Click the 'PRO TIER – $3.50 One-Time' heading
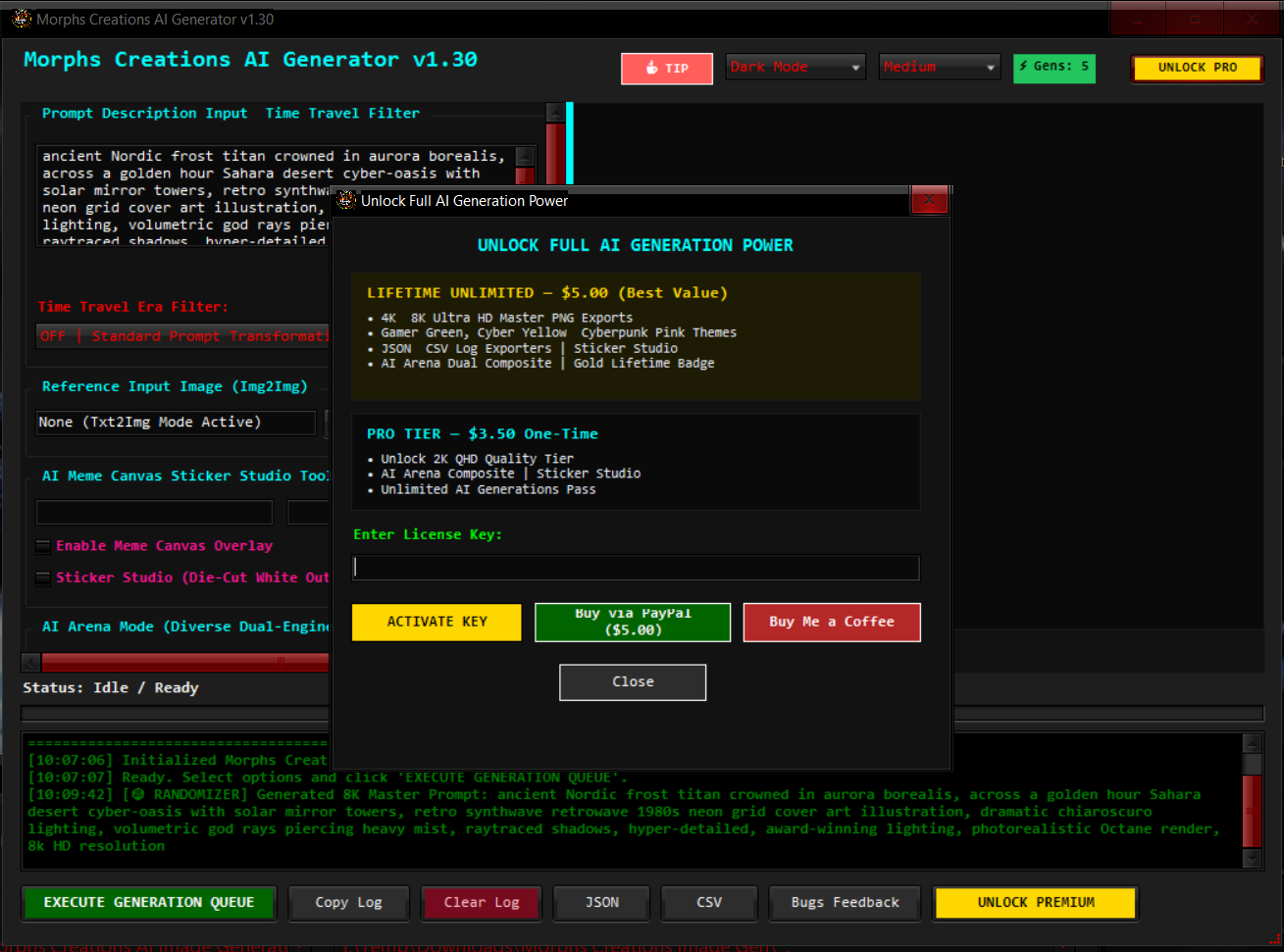This screenshot has width=1284, height=952. pyautogui.click(x=483, y=434)
